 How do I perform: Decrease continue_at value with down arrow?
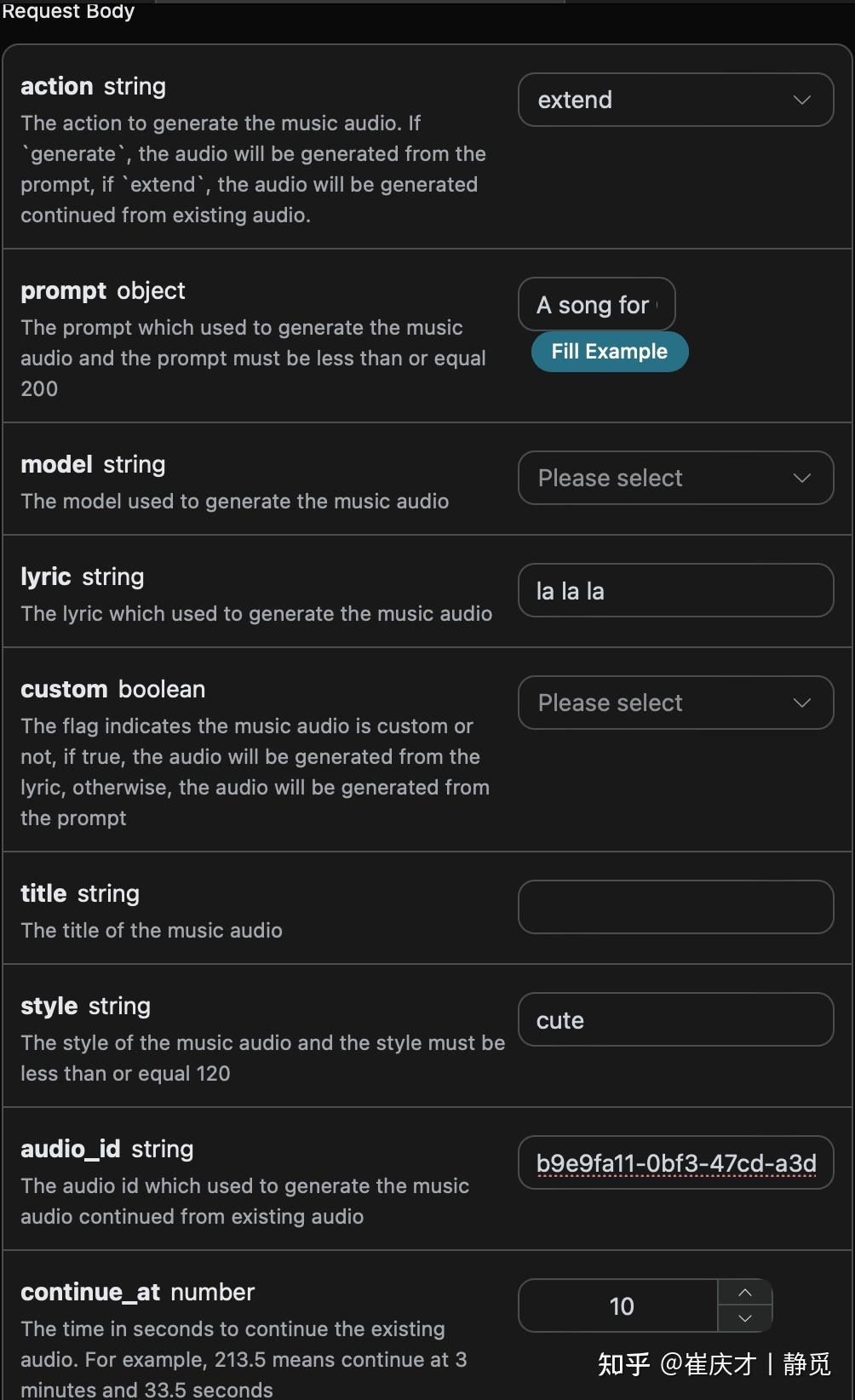click(x=745, y=1318)
